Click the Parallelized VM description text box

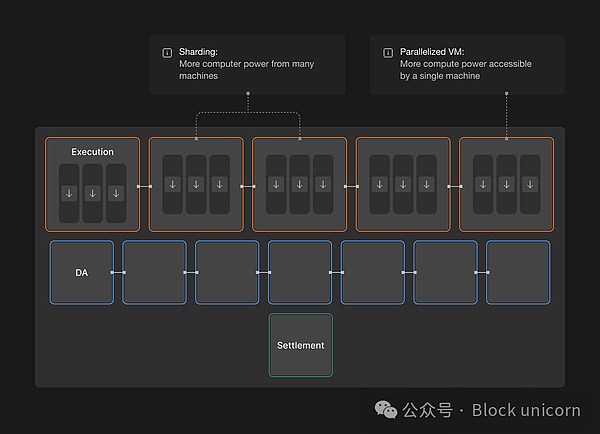click(x=467, y=64)
